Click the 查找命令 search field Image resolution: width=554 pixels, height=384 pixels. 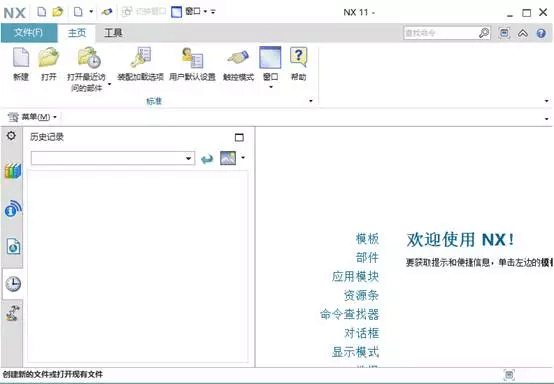click(441, 33)
